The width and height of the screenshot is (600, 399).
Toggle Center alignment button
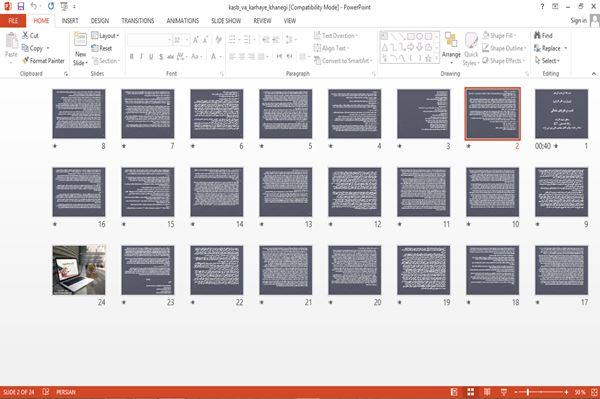pos(242,57)
